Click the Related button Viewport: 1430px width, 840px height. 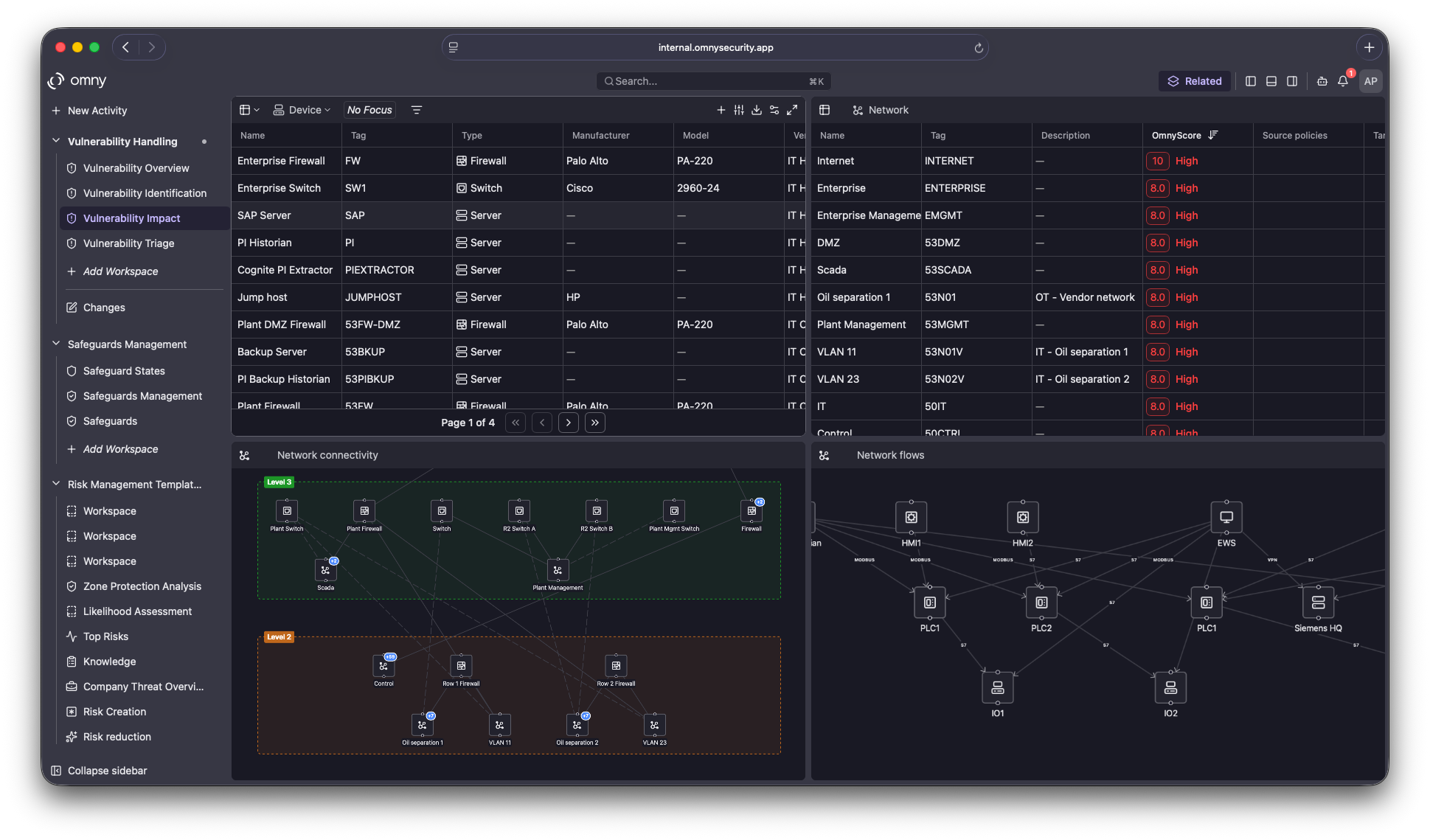click(x=1195, y=81)
